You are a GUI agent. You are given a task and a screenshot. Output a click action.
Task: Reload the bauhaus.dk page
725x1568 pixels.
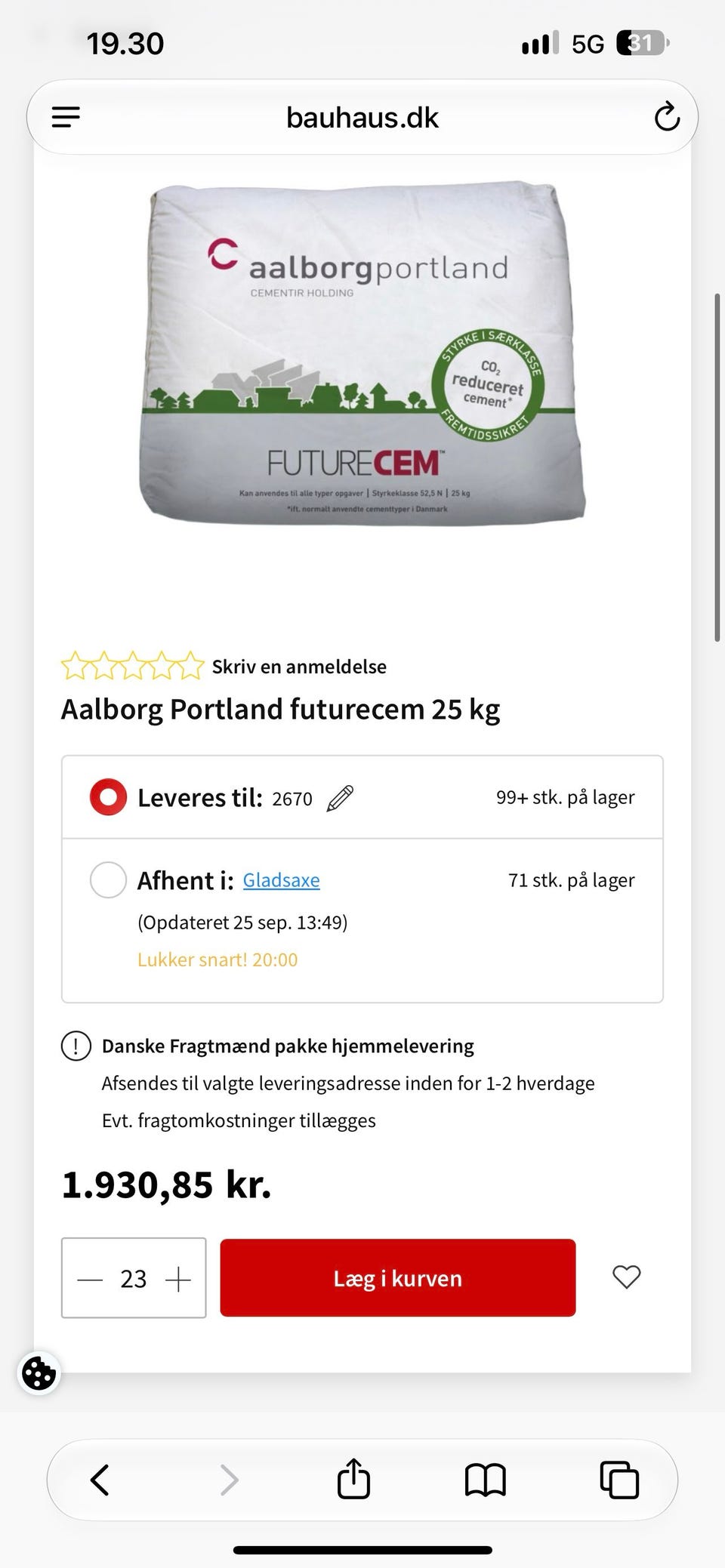tap(667, 117)
